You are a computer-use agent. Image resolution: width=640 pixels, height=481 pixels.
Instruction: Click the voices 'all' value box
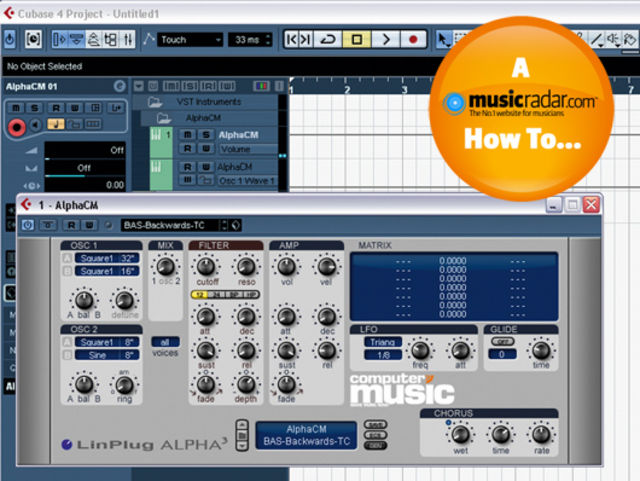click(165, 342)
